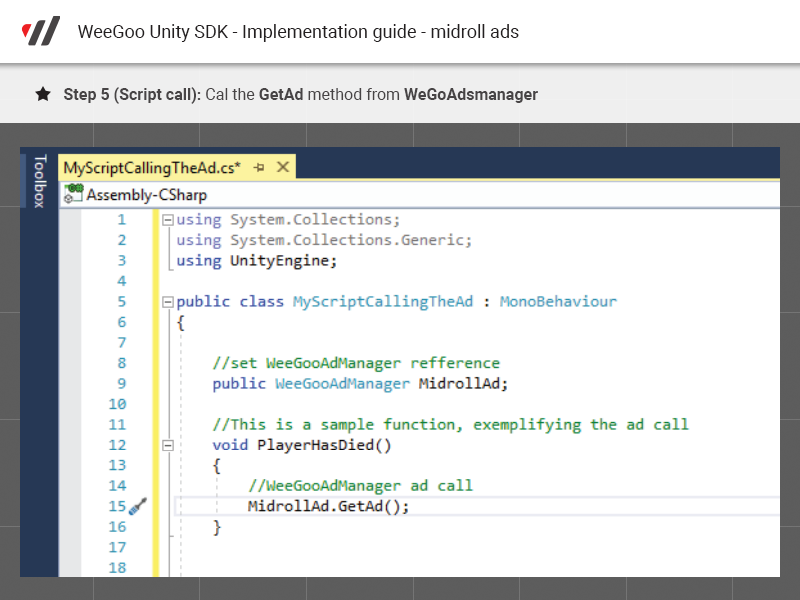
Task: Click the line number 9
Action: pyautogui.click(x=121, y=384)
